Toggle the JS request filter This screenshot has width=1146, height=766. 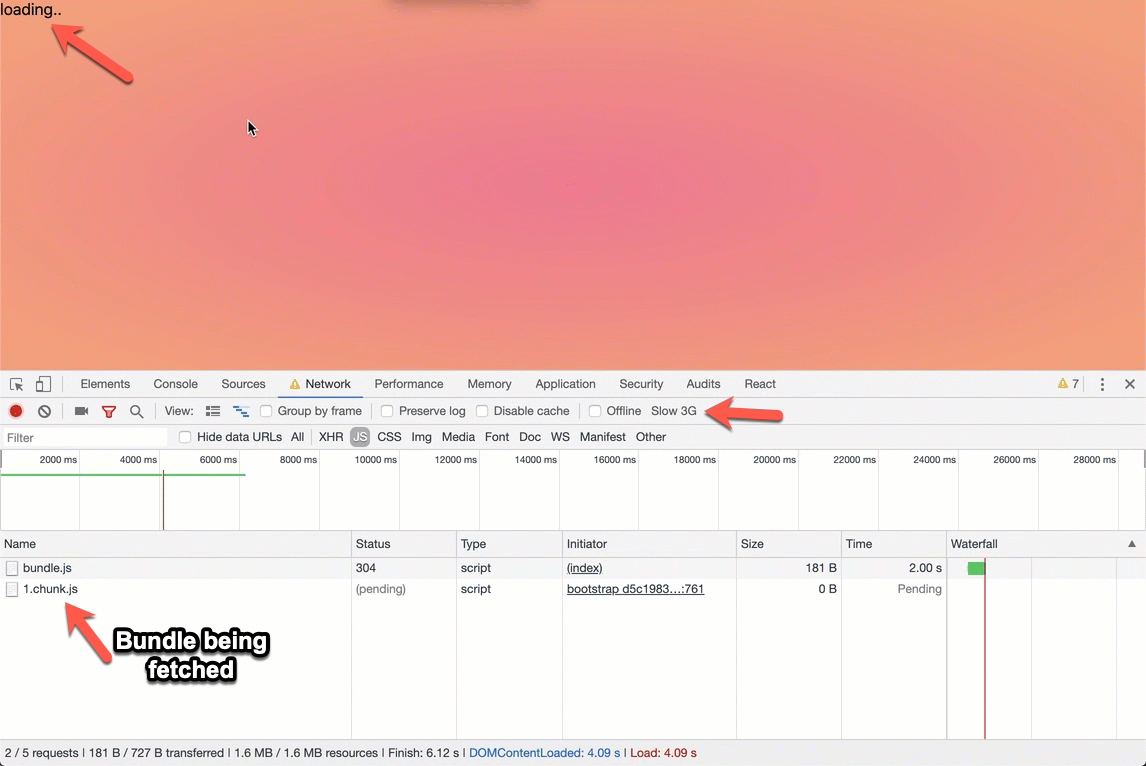[360, 437]
